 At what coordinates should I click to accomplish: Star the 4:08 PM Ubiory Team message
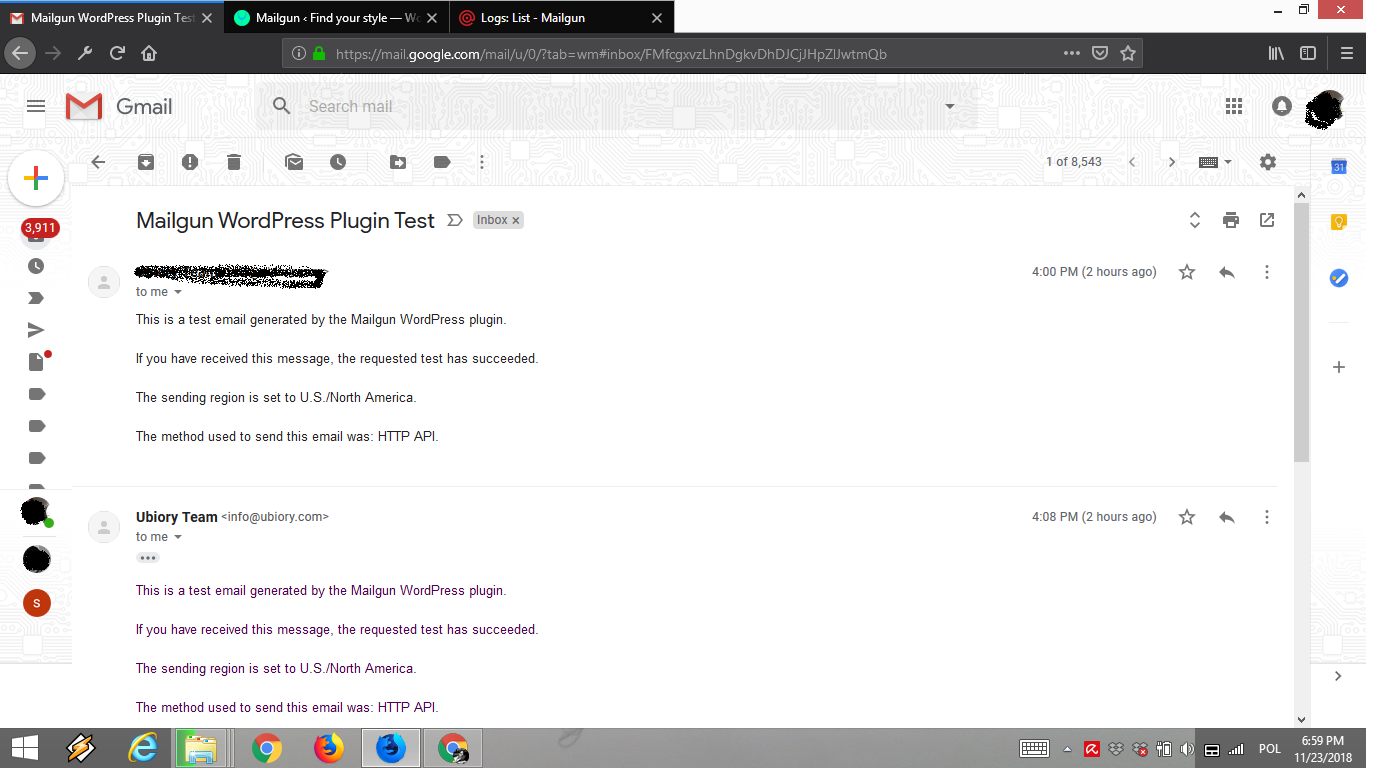coord(1187,517)
